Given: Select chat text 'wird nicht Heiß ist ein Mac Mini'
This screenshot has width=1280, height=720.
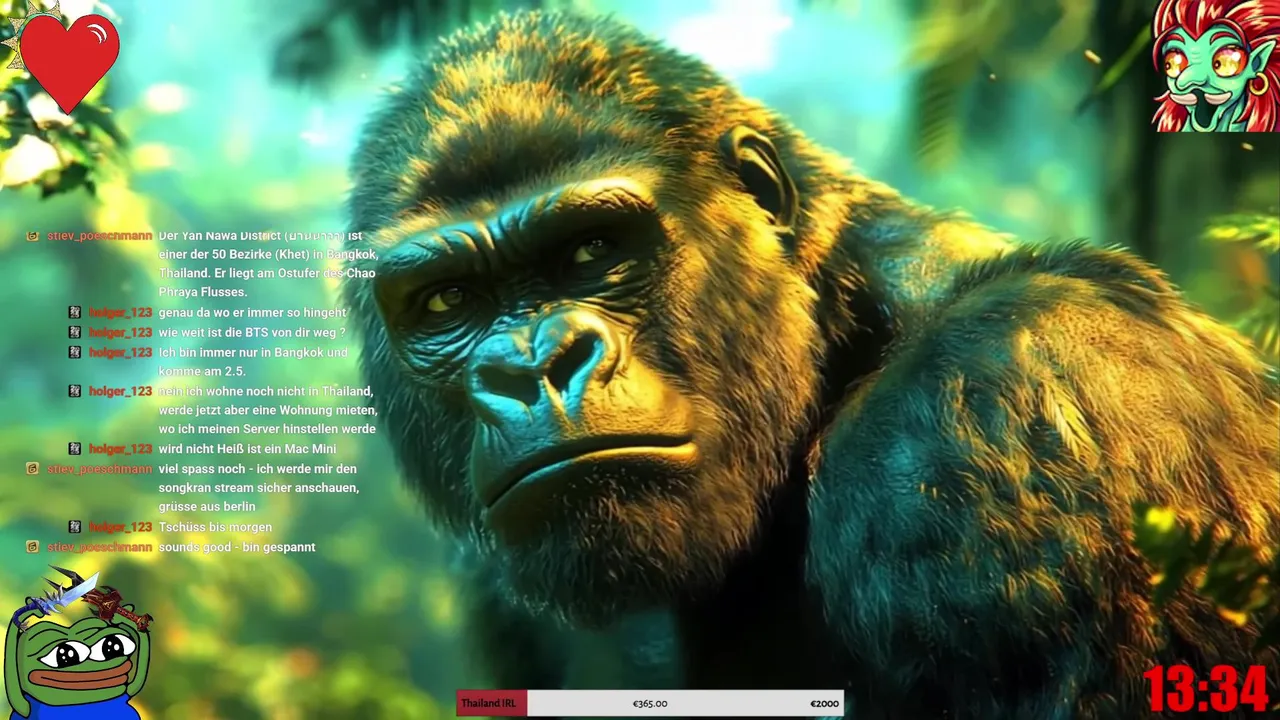Looking at the screenshot, I should (247, 449).
